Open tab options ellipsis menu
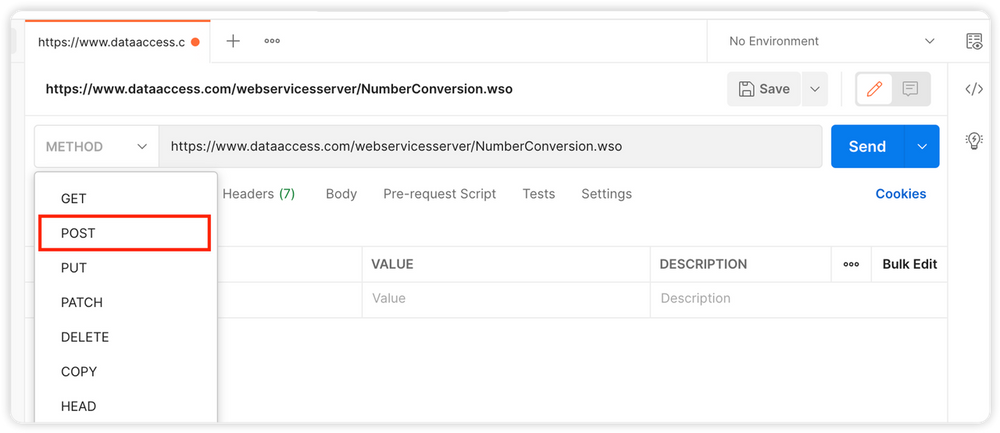 pos(272,41)
